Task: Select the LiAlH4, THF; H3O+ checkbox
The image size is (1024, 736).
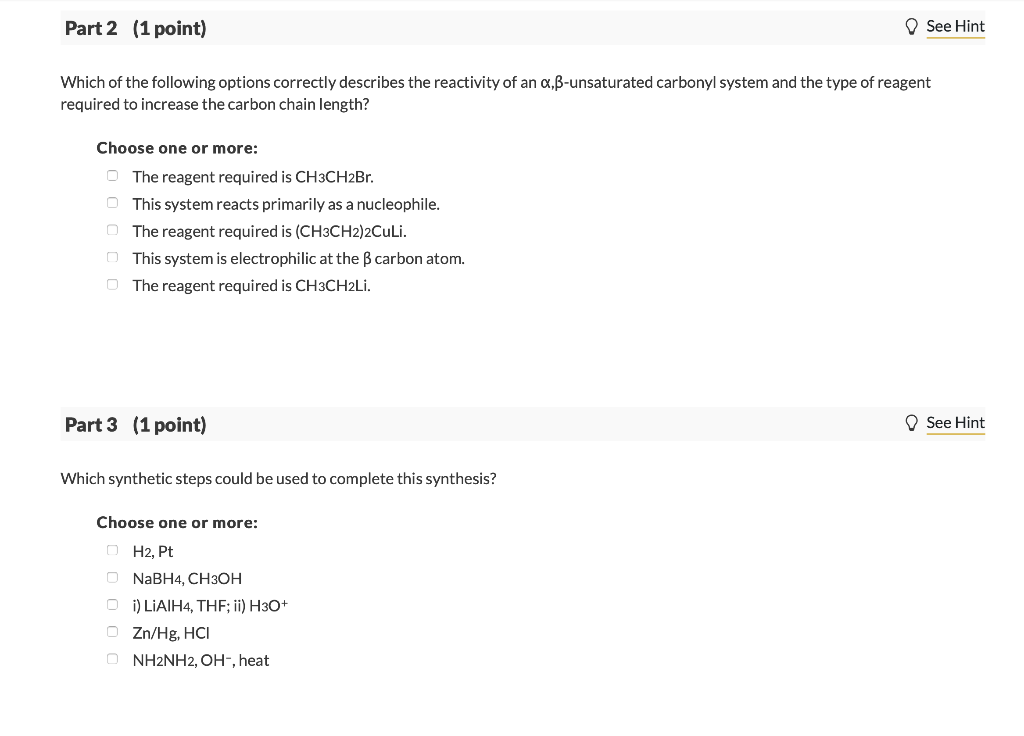Action: (112, 605)
